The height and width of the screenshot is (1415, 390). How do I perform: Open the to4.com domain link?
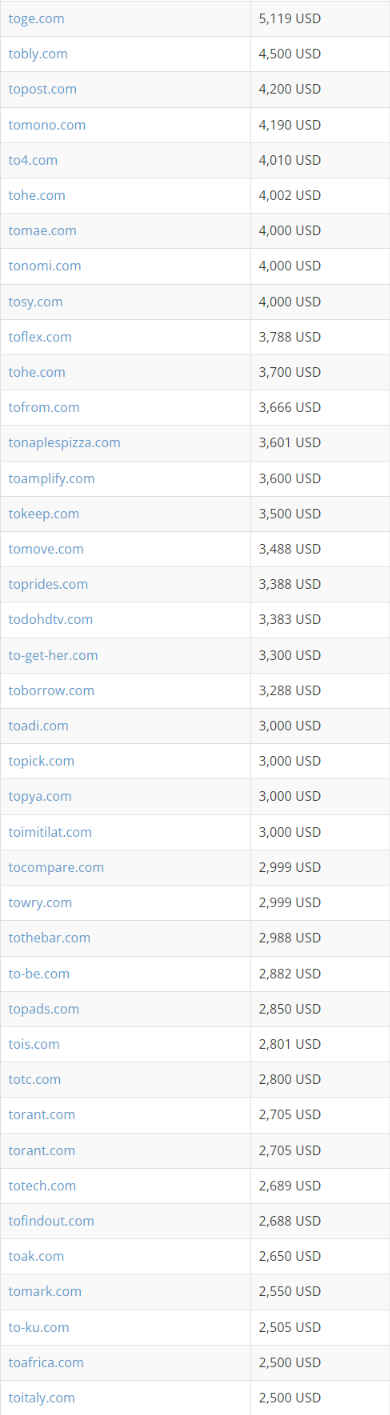coord(33,160)
